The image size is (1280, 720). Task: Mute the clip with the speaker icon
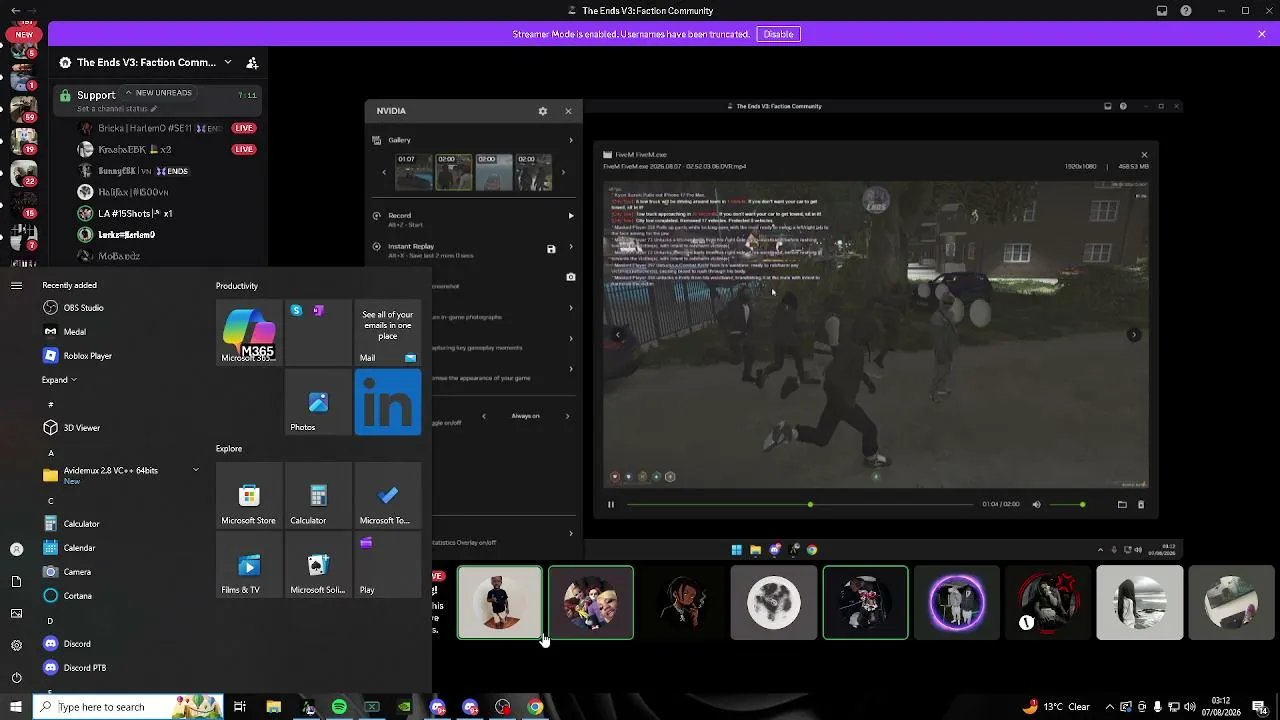click(1036, 504)
